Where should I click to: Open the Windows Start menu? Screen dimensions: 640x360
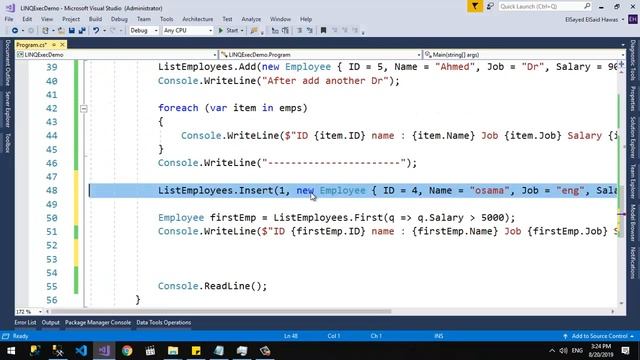click(11, 351)
